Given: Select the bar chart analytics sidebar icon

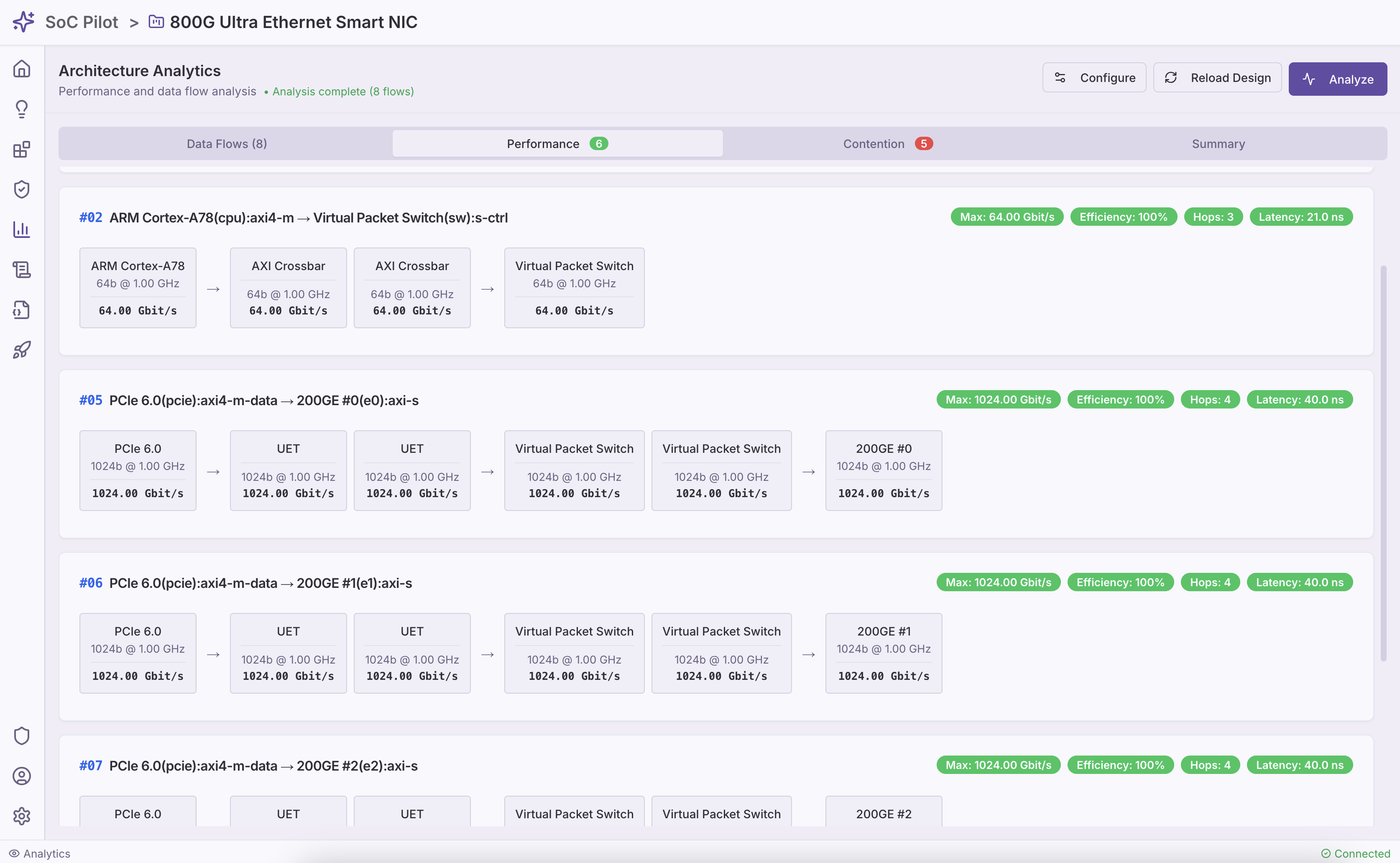Looking at the screenshot, I should [22, 230].
